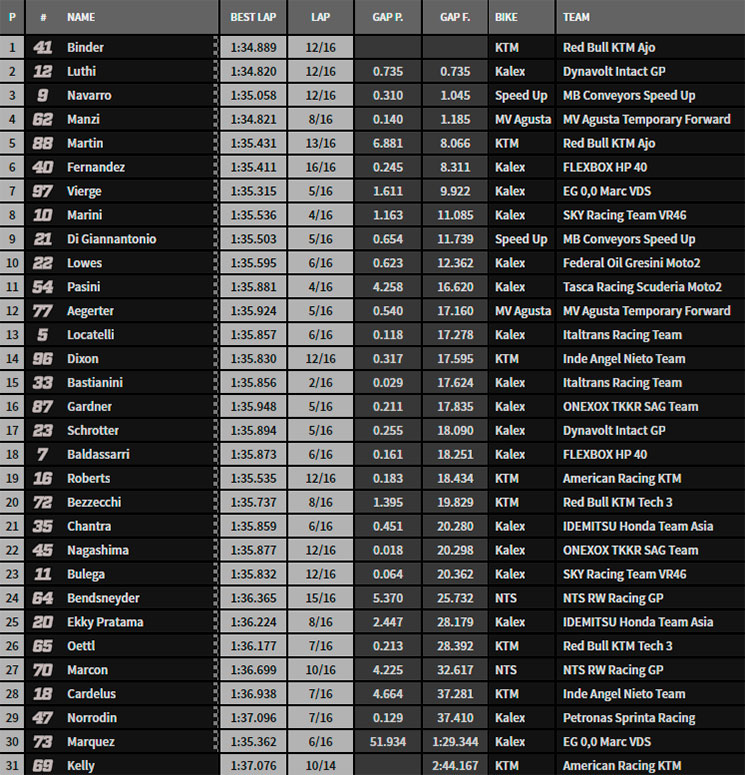Viewport: 745px width, 775px height.
Task: Select rider name Norrodin
Action: (x=92, y=718)
